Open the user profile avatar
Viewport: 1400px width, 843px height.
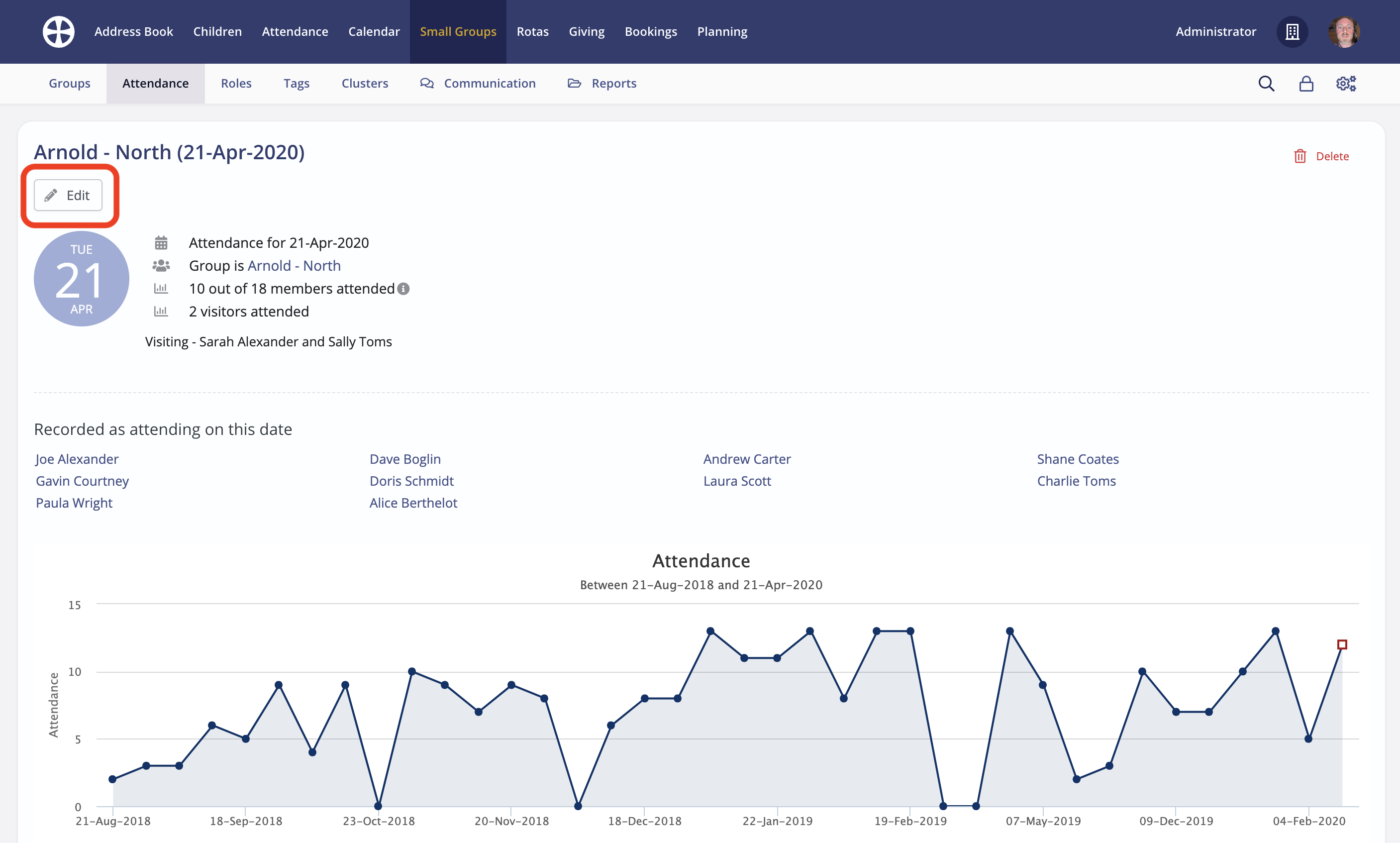1343,32
